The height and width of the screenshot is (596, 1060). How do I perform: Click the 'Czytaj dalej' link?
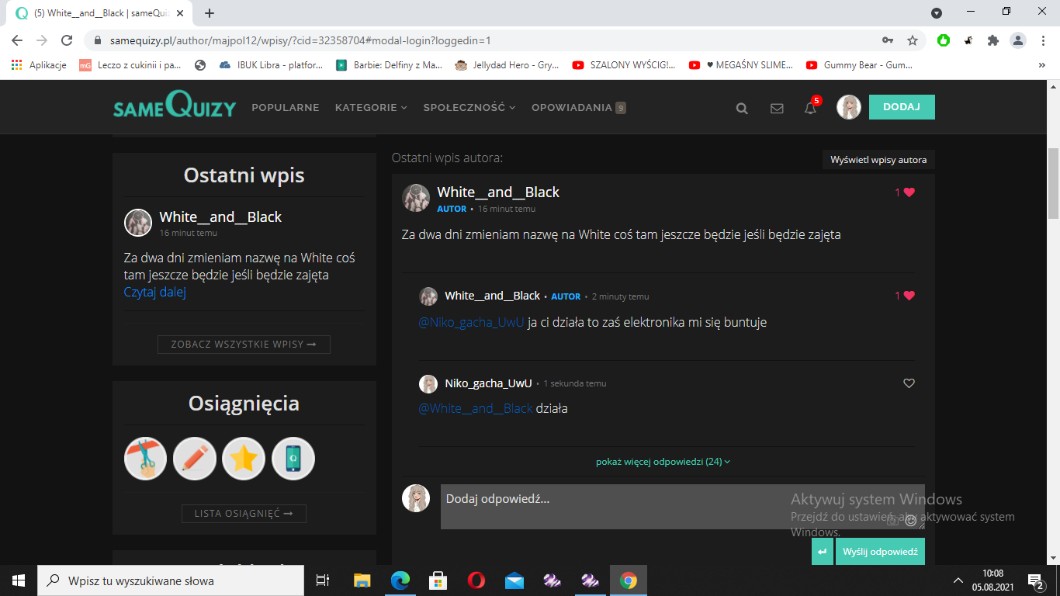click(155, 292)
